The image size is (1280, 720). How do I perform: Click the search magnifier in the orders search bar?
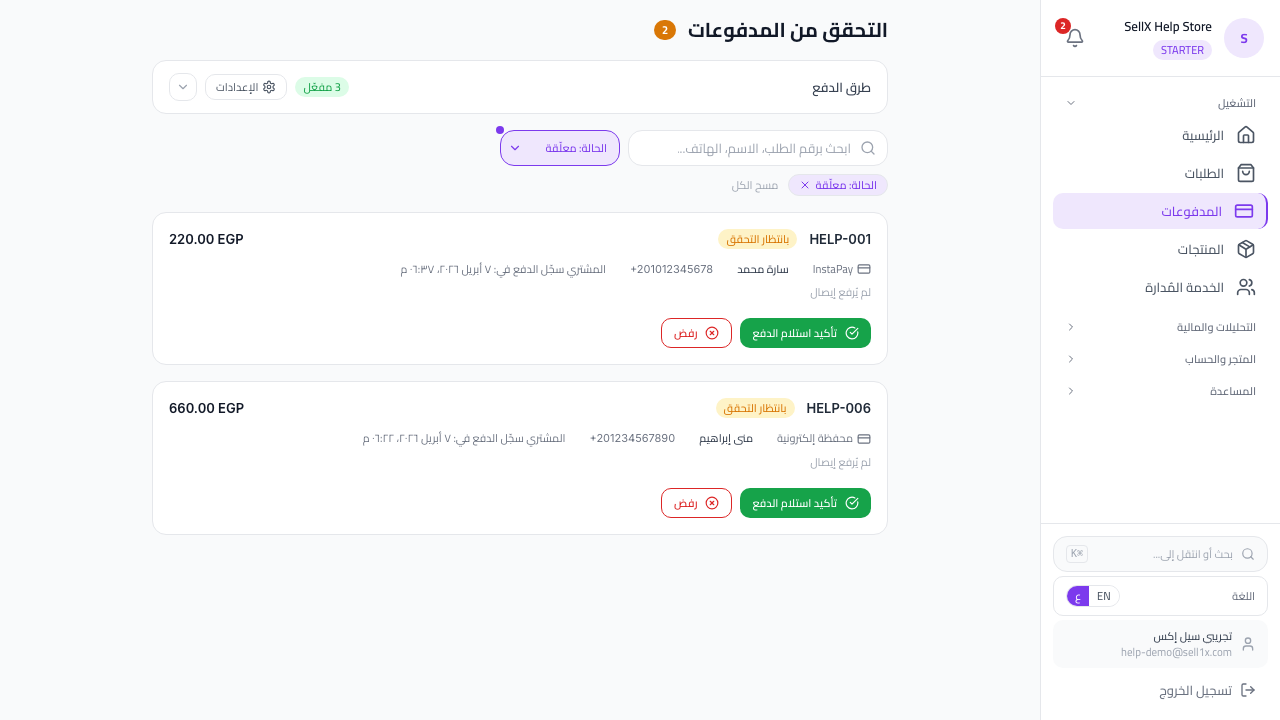click(x=868, y=148)
